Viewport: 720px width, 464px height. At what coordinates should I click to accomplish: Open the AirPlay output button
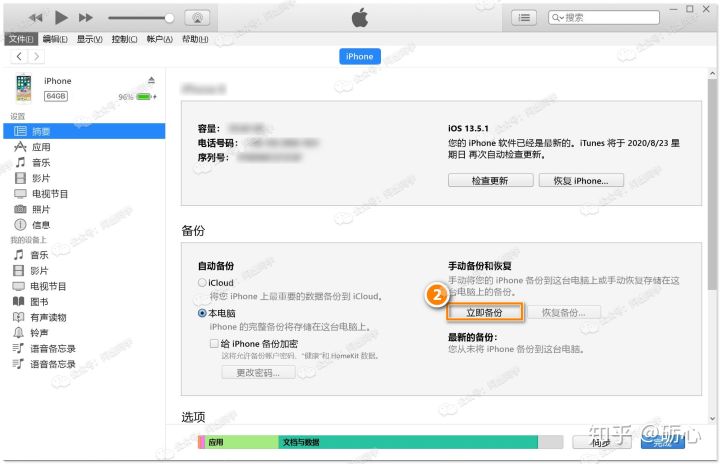coord(197,18)
